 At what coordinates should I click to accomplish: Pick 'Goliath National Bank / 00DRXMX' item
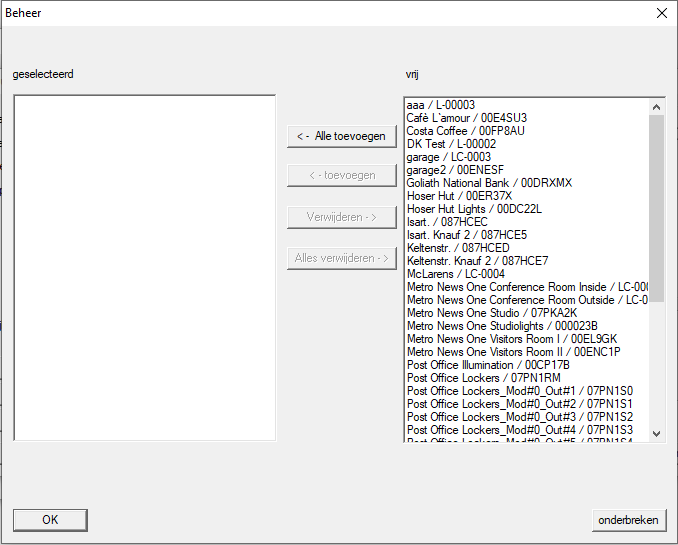click(x=489, y=183)
